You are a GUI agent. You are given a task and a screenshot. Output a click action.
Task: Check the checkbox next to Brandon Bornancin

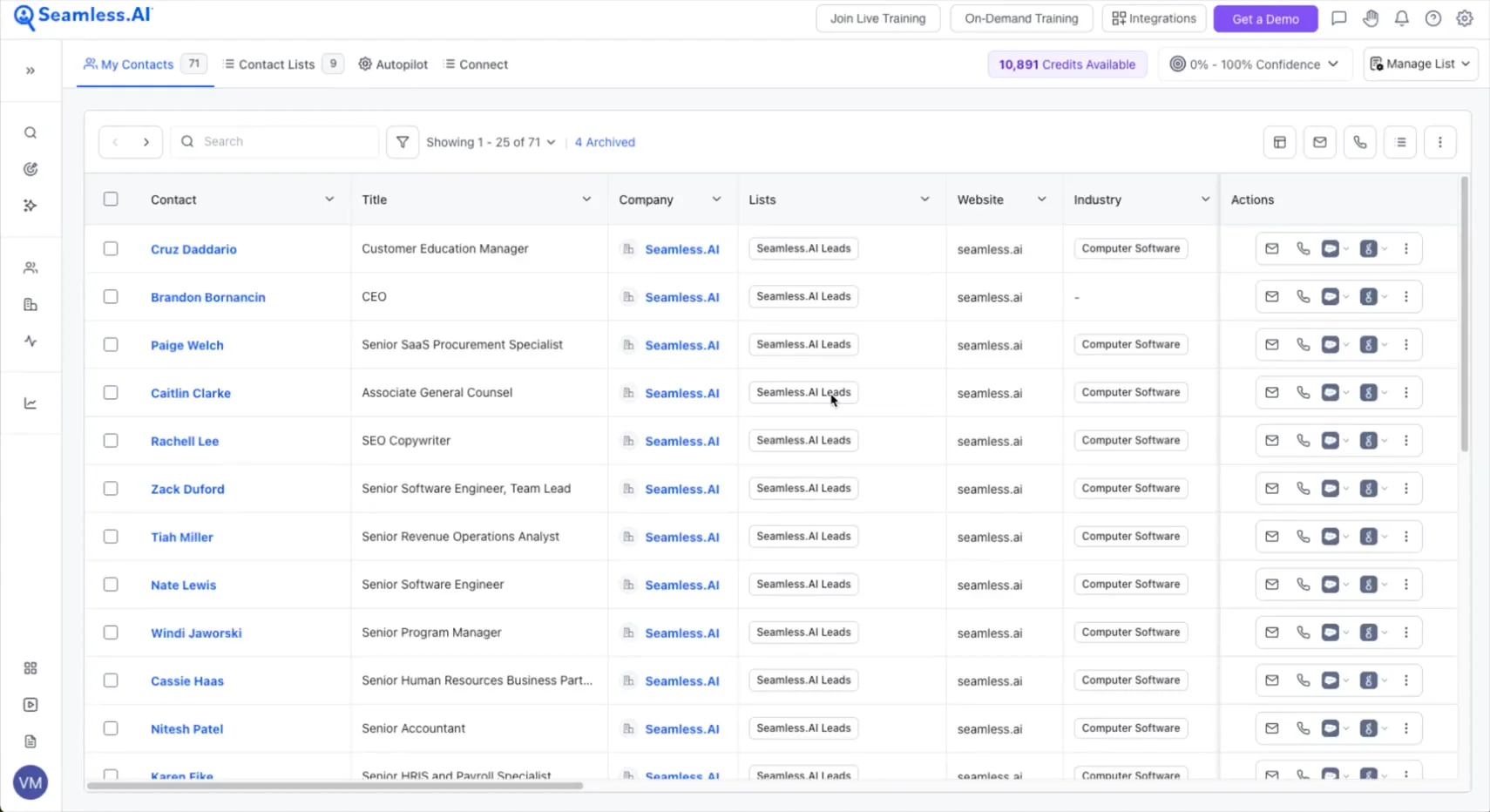click(x=111, y=296)
